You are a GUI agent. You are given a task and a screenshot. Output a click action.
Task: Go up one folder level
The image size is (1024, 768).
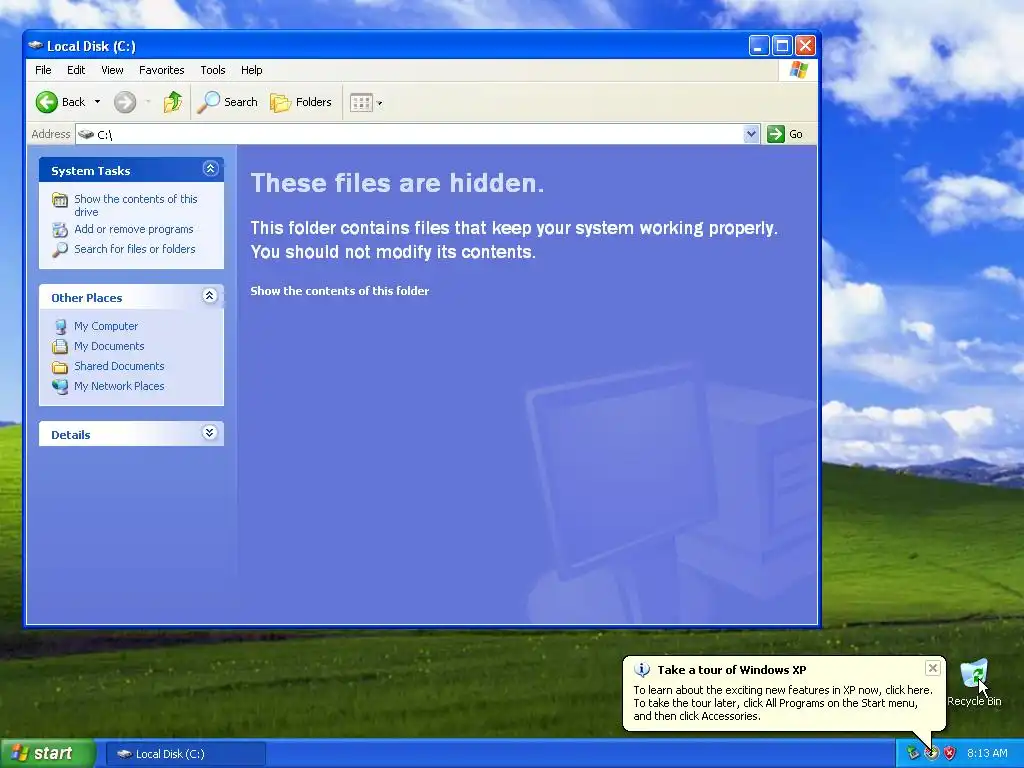[x=173, y=102]
